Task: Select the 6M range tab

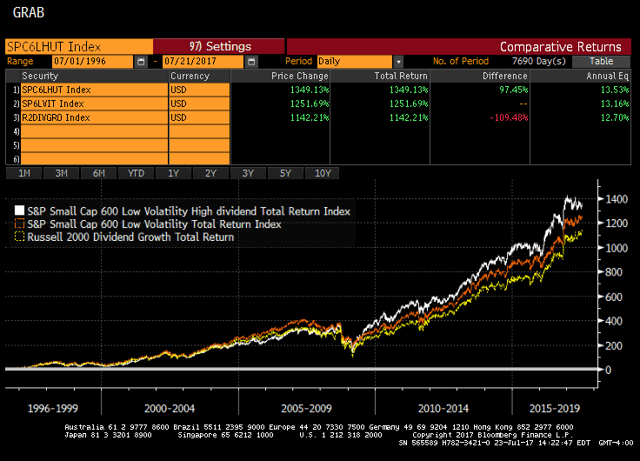Action: pyautogui.click(x=99, y=173)
